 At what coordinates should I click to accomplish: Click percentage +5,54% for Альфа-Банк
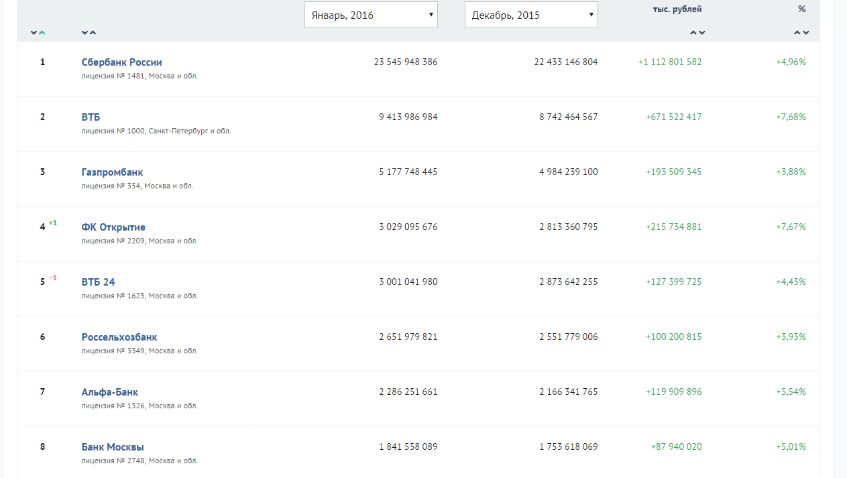(791, 392)
